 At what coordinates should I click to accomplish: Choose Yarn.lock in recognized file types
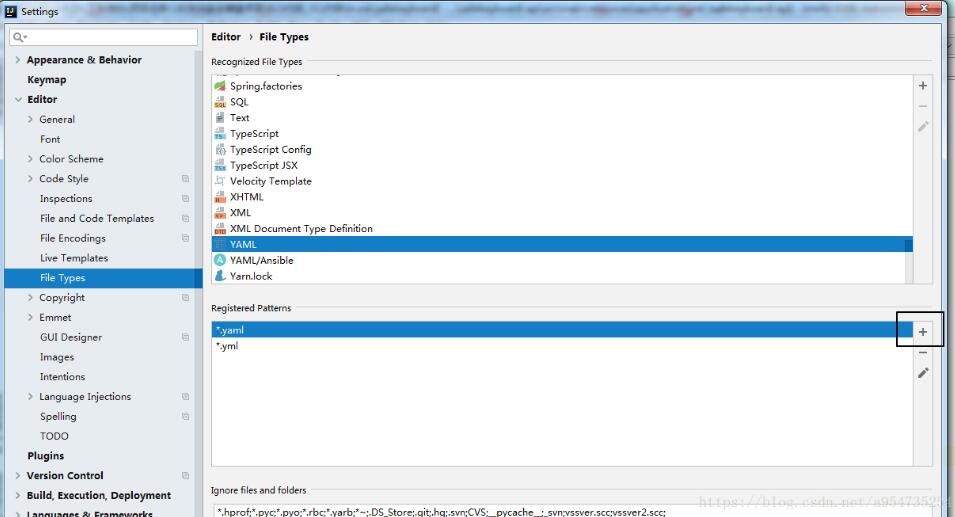pyautogui.click(x=250, y=276)
